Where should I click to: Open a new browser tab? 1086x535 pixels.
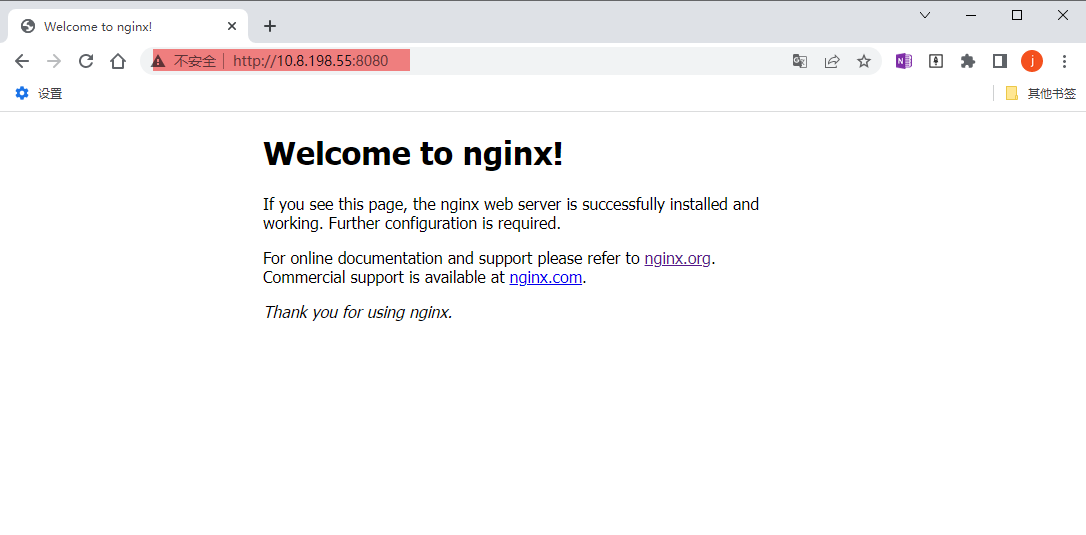point(270,26)
